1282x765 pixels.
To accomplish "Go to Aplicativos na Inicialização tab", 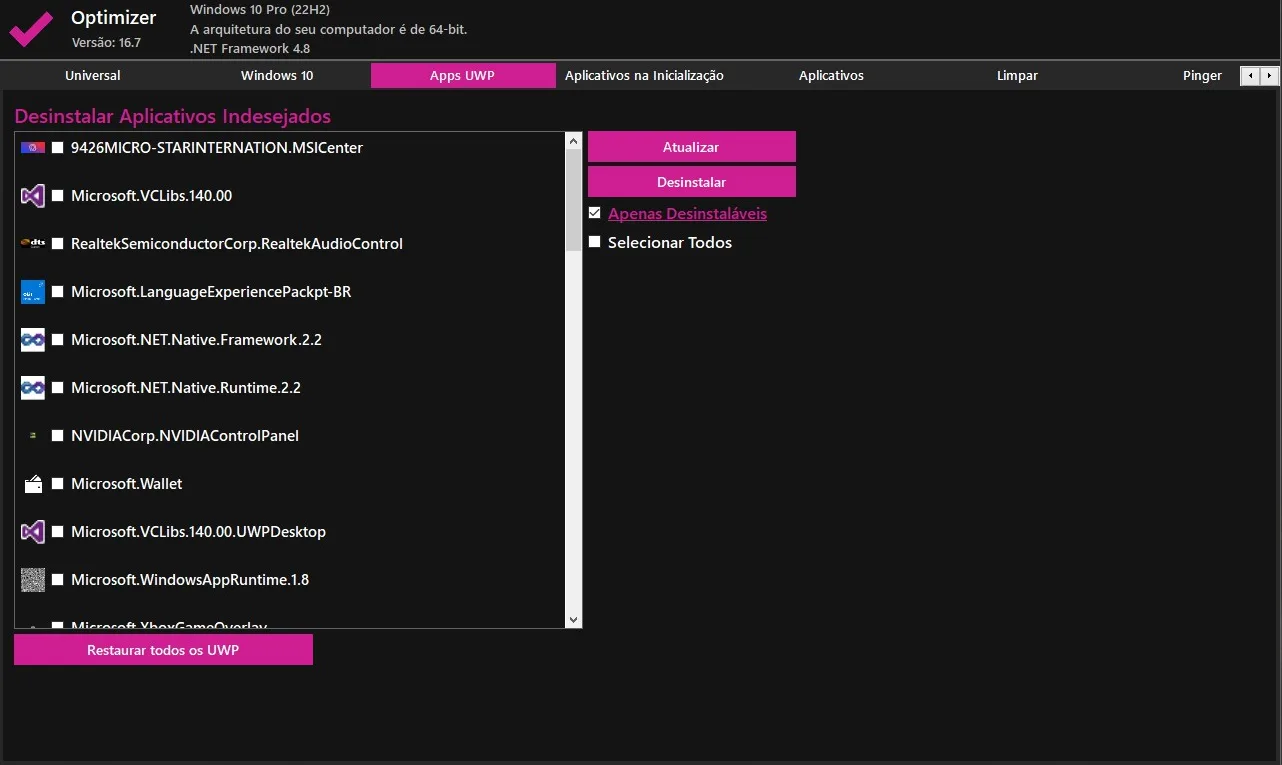I will (x=644, y=76).
